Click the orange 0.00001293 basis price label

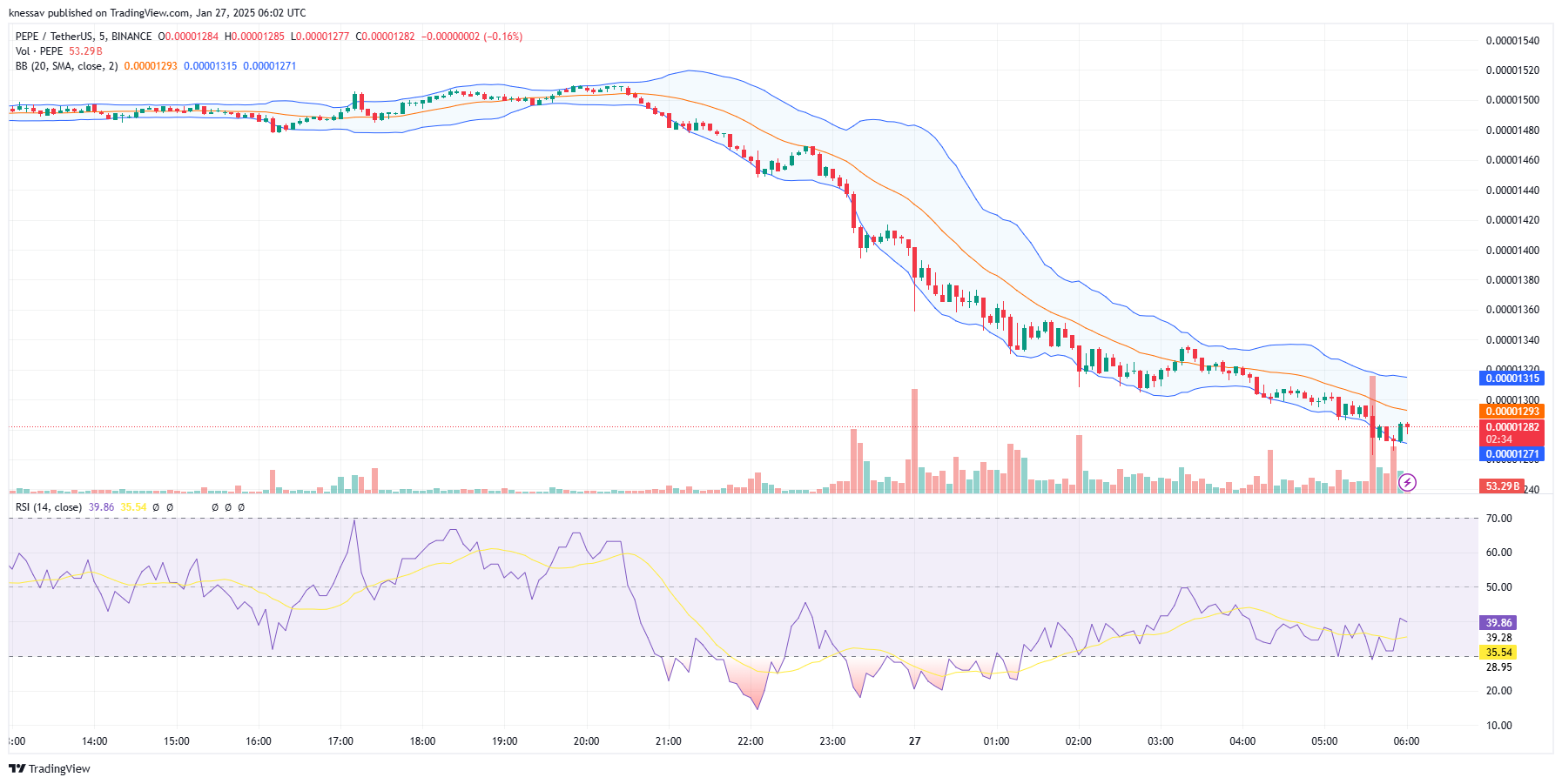pyautogui.click(x=1512, y=412)
